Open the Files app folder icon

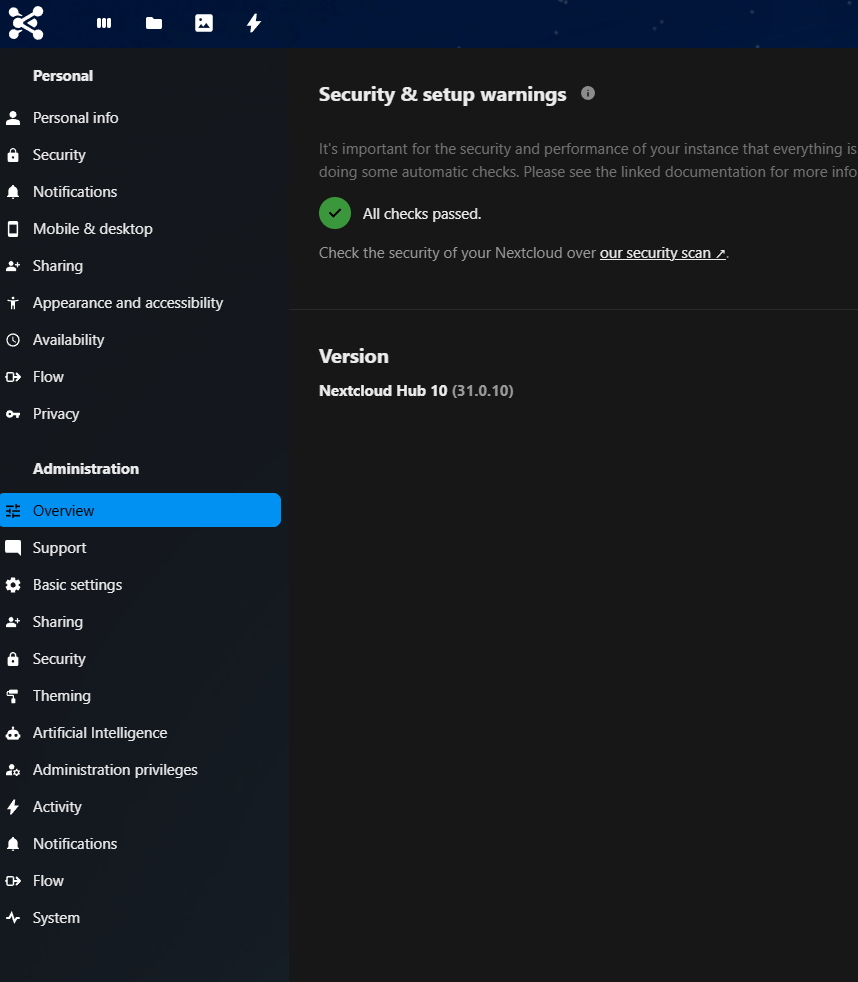[154, 23]
